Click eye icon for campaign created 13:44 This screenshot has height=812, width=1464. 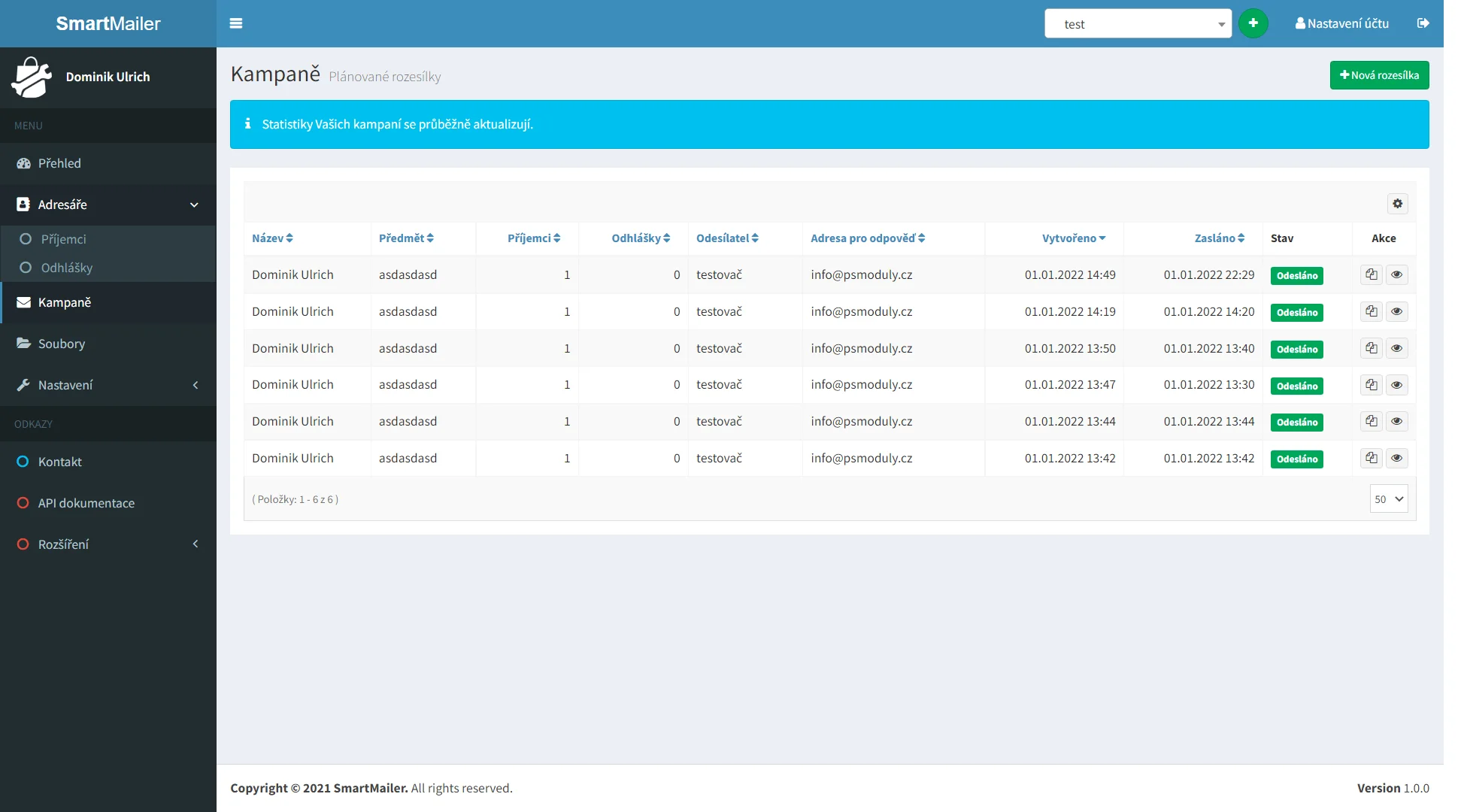(x=1396, y=421)
